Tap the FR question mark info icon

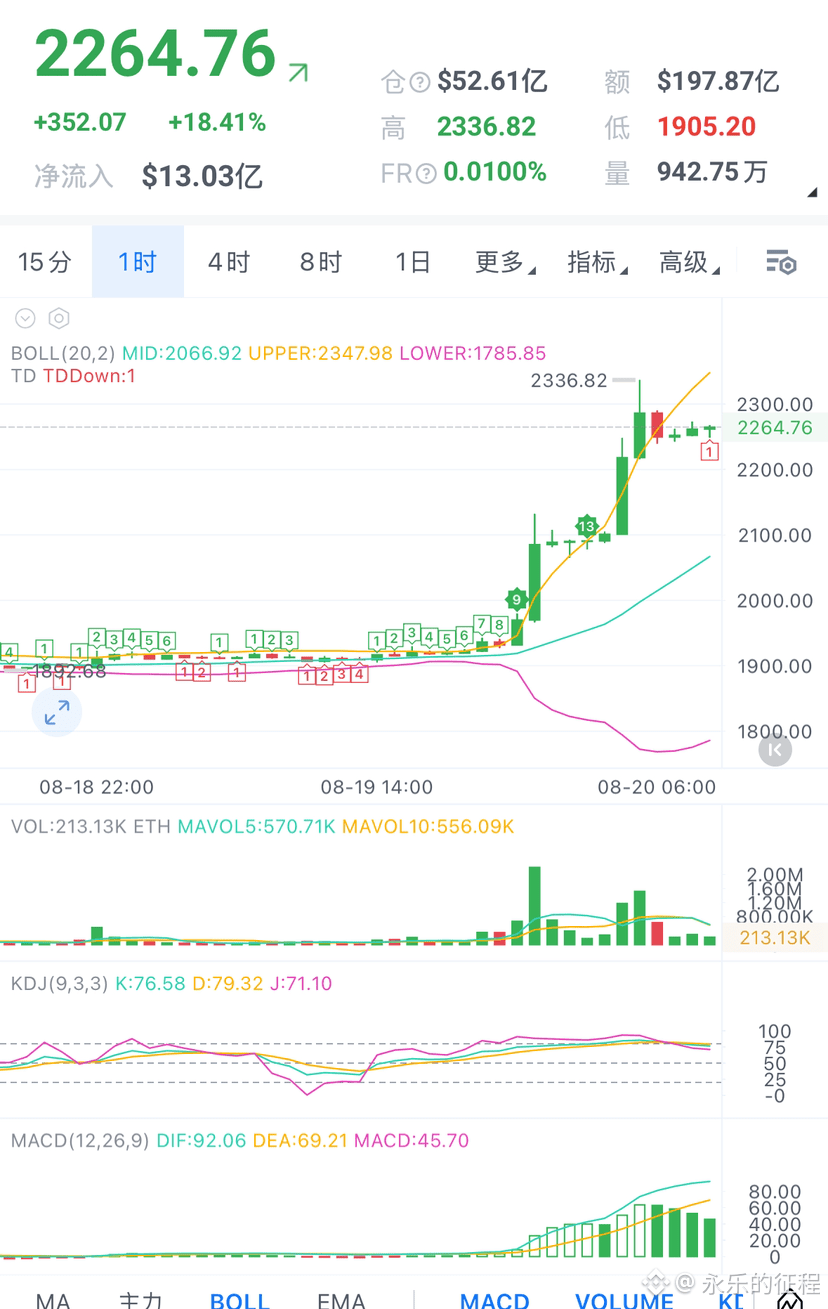tap(426, 174)
